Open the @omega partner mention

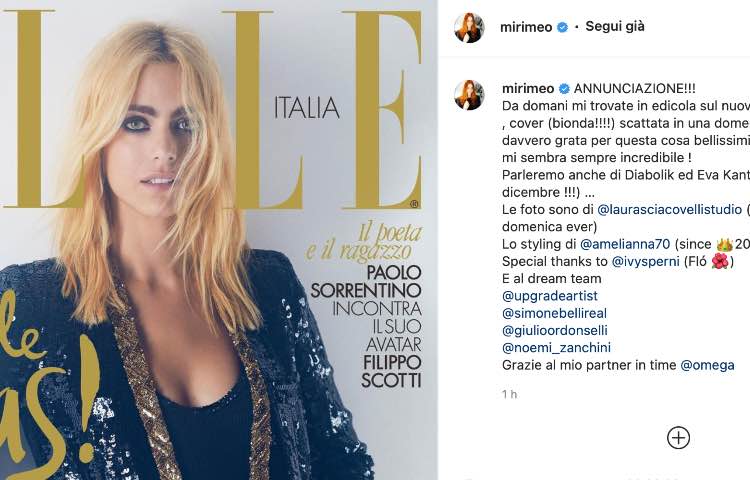pyautogui.click(x=707, y=365)
